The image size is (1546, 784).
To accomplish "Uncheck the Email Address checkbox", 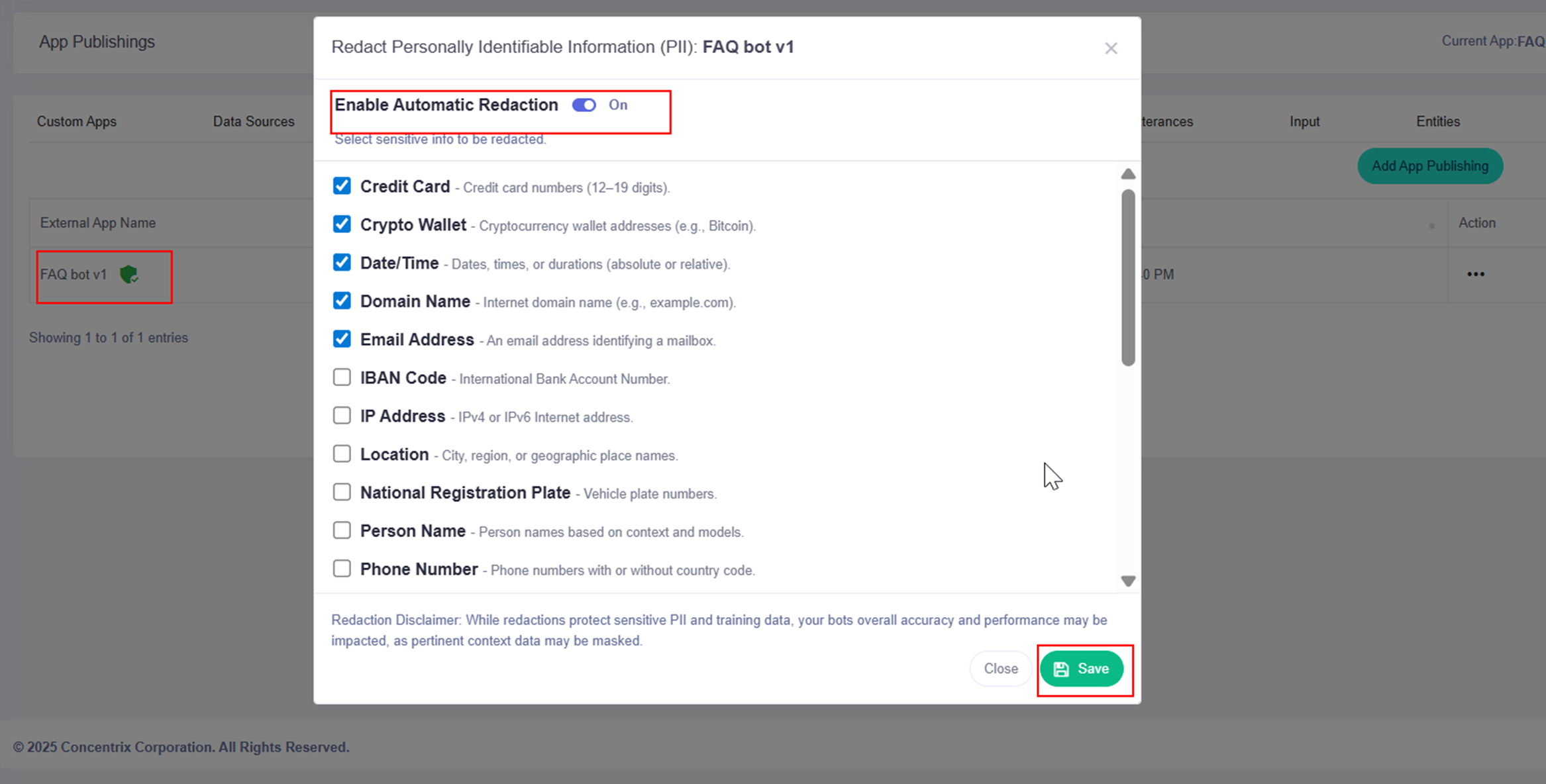I will click(x=342, y=339).
